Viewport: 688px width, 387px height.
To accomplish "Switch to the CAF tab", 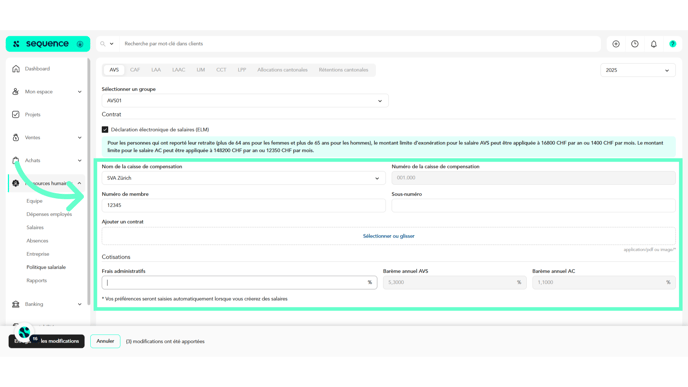I will pos(135,70).
